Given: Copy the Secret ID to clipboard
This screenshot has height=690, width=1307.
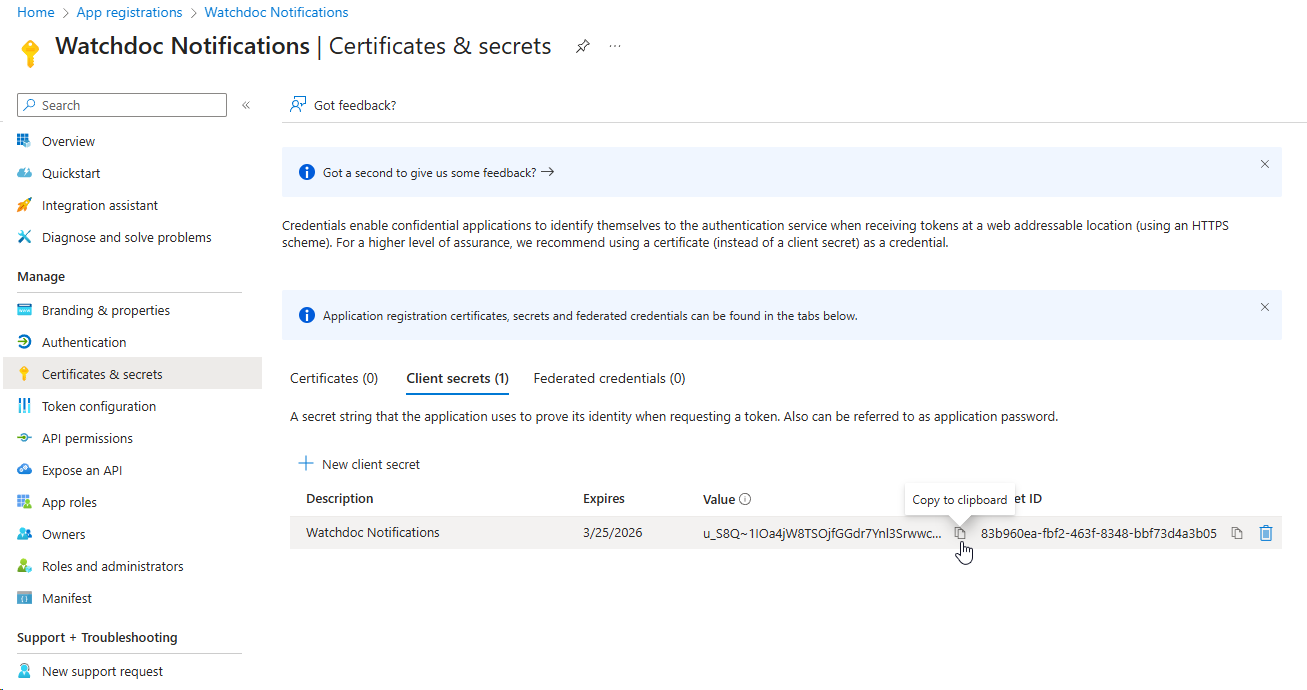Looking at the screenshot, I should [x=1237, y=533].
